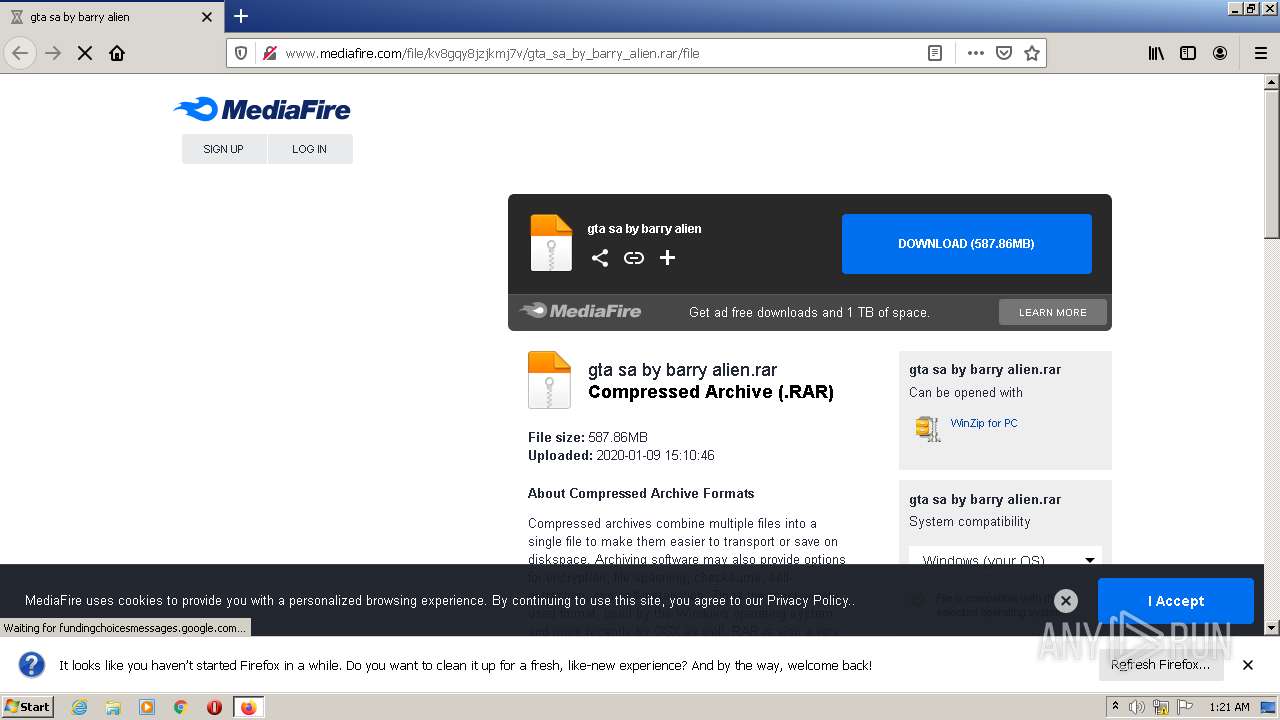Viewport: 1280px width, 720px height.
Task: Open the Windows Start menu
Action: [x=28, y=707]
